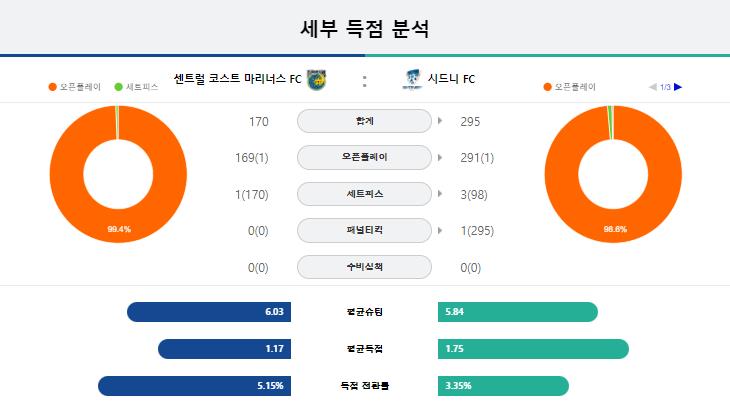Expand arrow next to 세트피스 row
The width and height of the screenshot is (730, 405).
[x=440, y=194]
